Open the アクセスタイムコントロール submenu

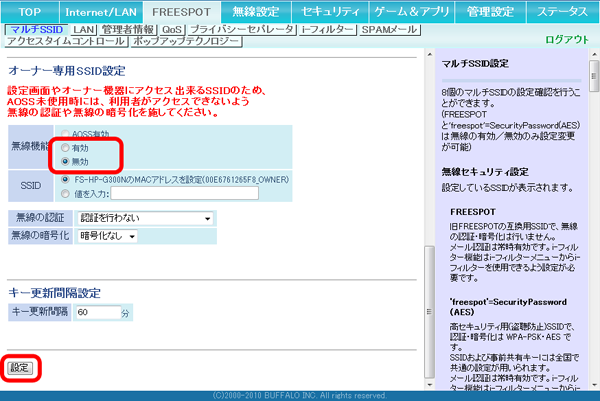[x=66, y=41]
